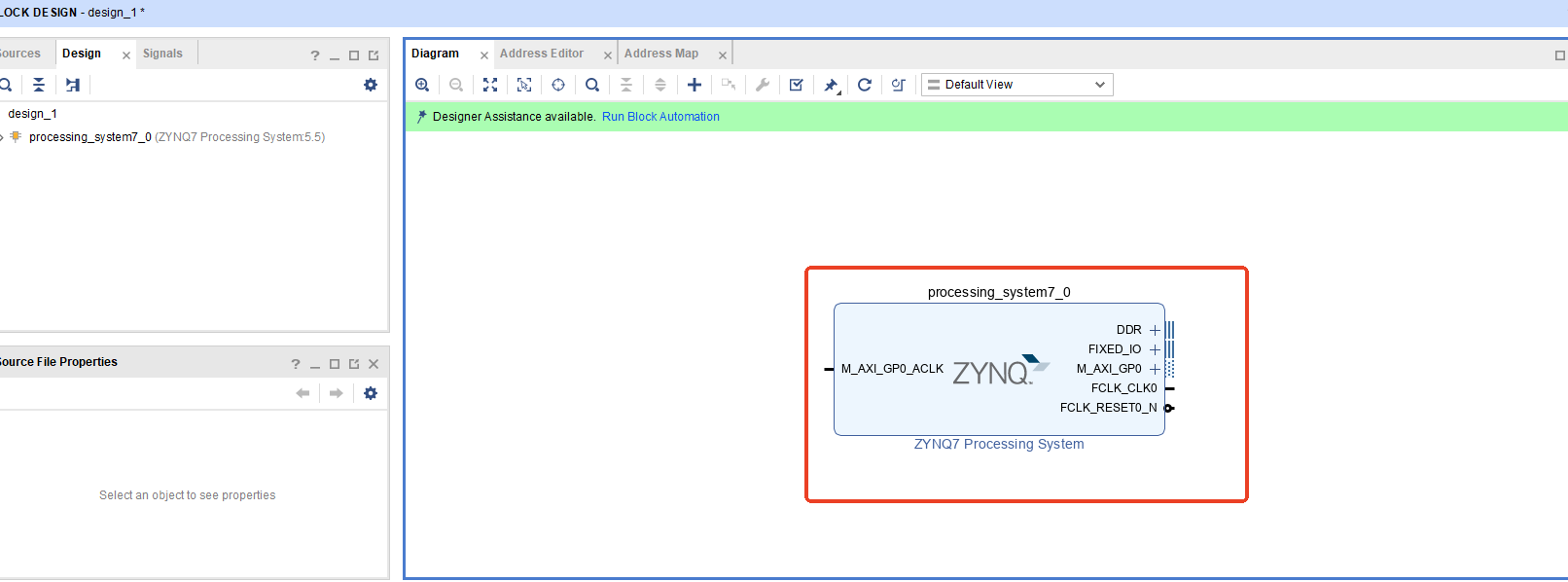
Task: Click the zoom out magnifier icon
Action: (456, 85)
